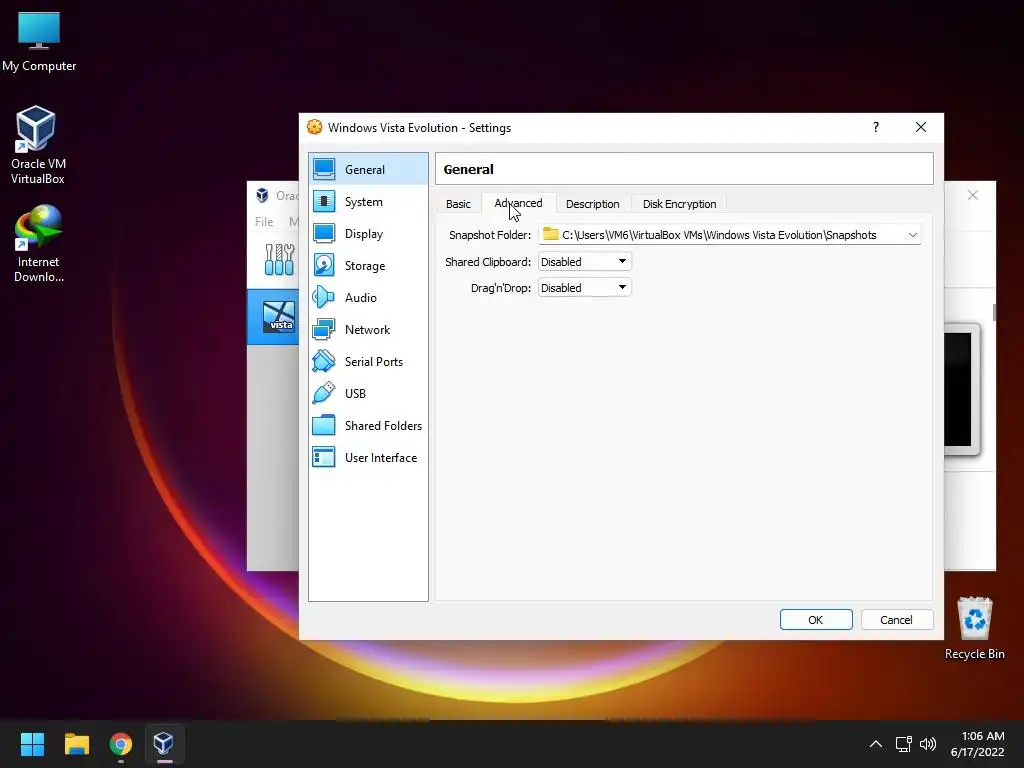Click the snapshot folder icon in path field
The height and width of the screenshot is (768, 1024).
point(551,234)
